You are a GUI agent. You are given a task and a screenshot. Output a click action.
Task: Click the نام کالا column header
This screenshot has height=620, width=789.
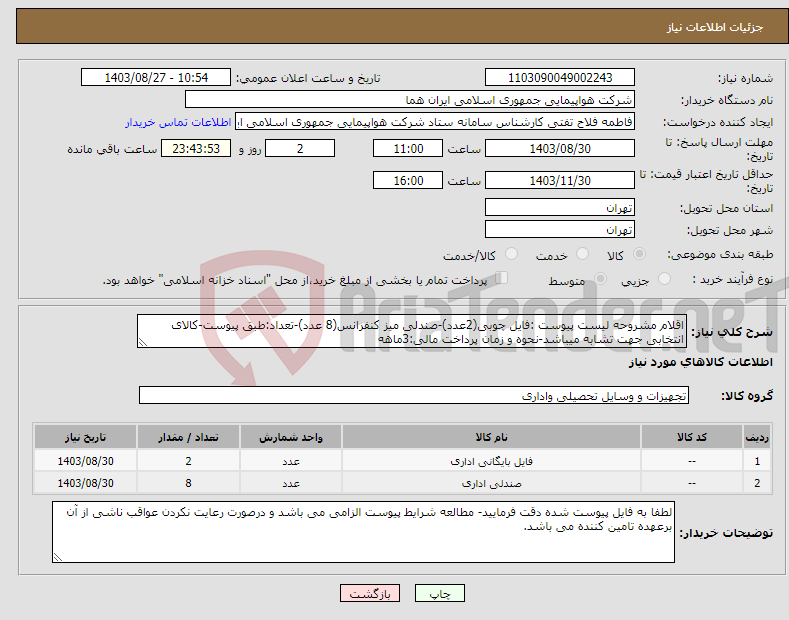491,437
